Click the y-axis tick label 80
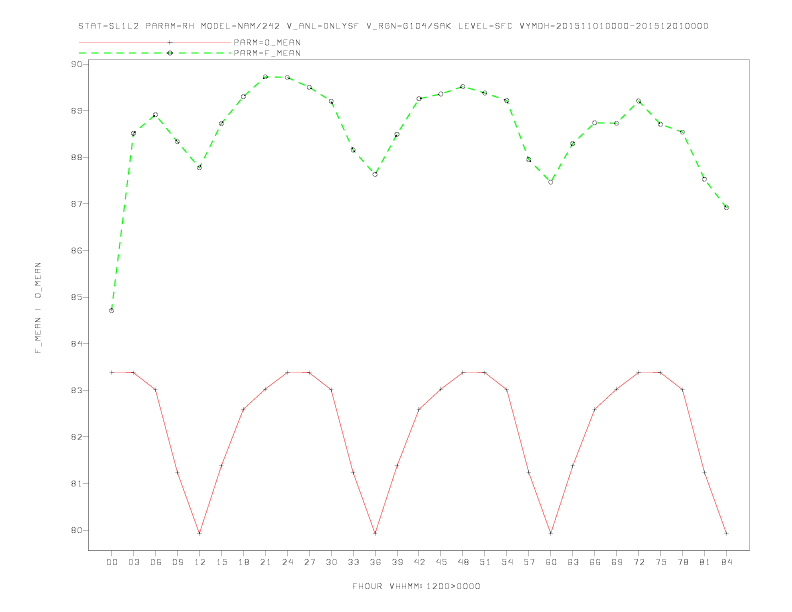The width and height of the screenshot is (792, 612). point(77,530)
